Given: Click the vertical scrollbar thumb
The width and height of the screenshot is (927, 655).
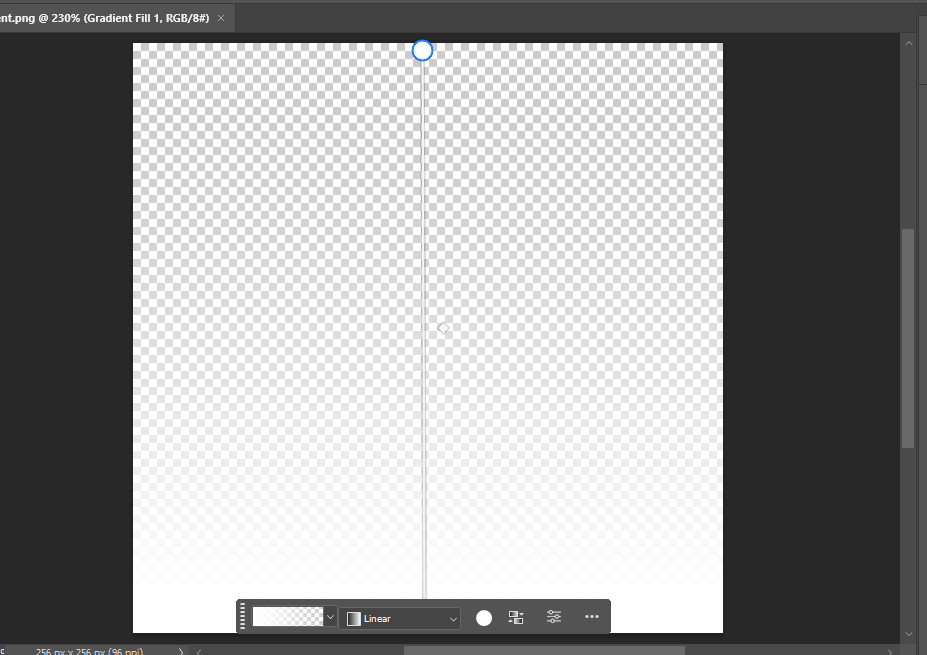Looking at the screenshot, I should coord(908,338).
